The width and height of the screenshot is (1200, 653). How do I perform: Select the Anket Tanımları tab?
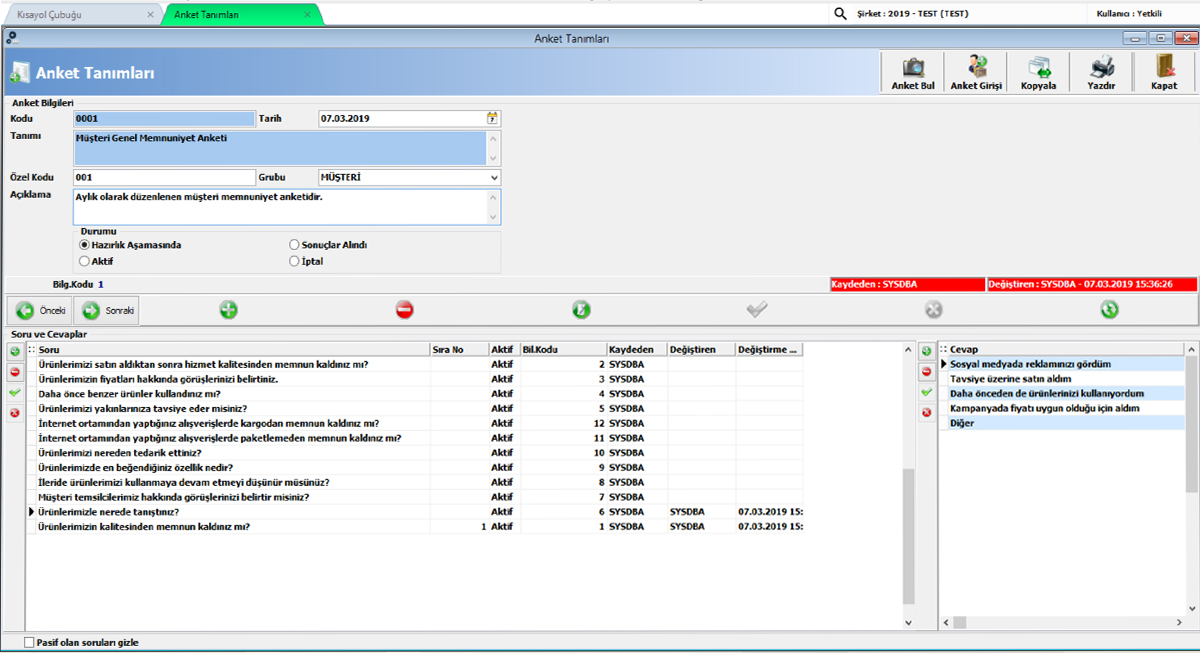click(240, 15)
